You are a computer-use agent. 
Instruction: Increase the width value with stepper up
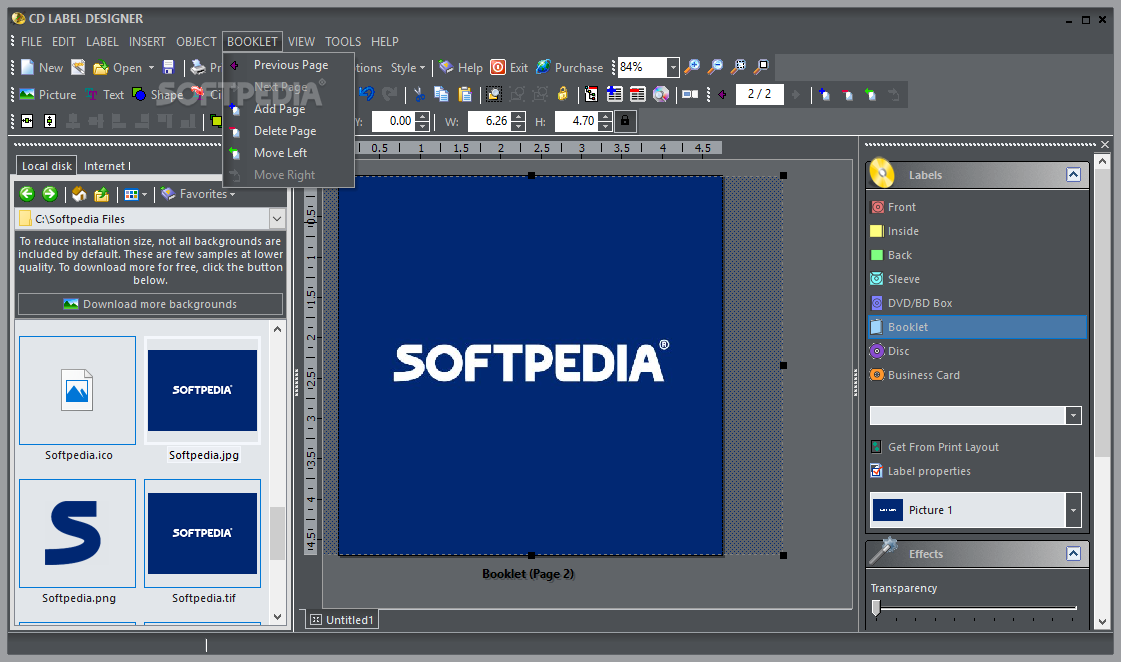518,117
